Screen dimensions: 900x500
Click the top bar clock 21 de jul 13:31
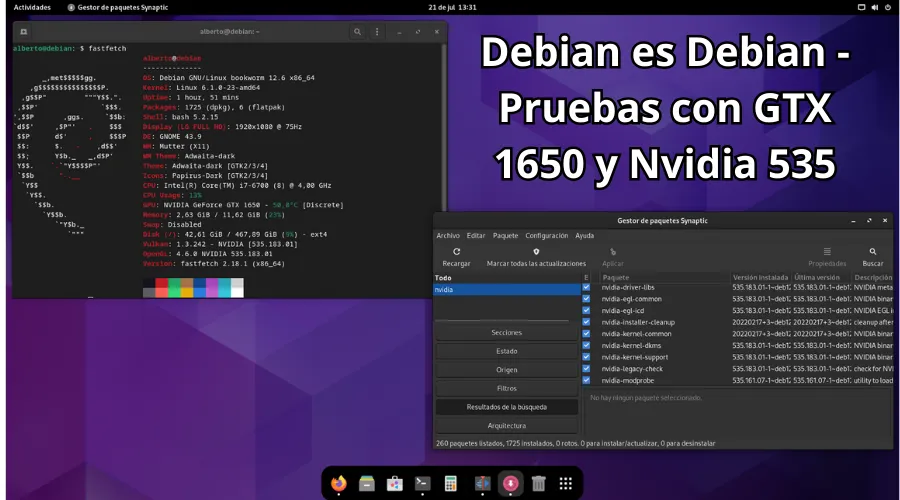452,7
